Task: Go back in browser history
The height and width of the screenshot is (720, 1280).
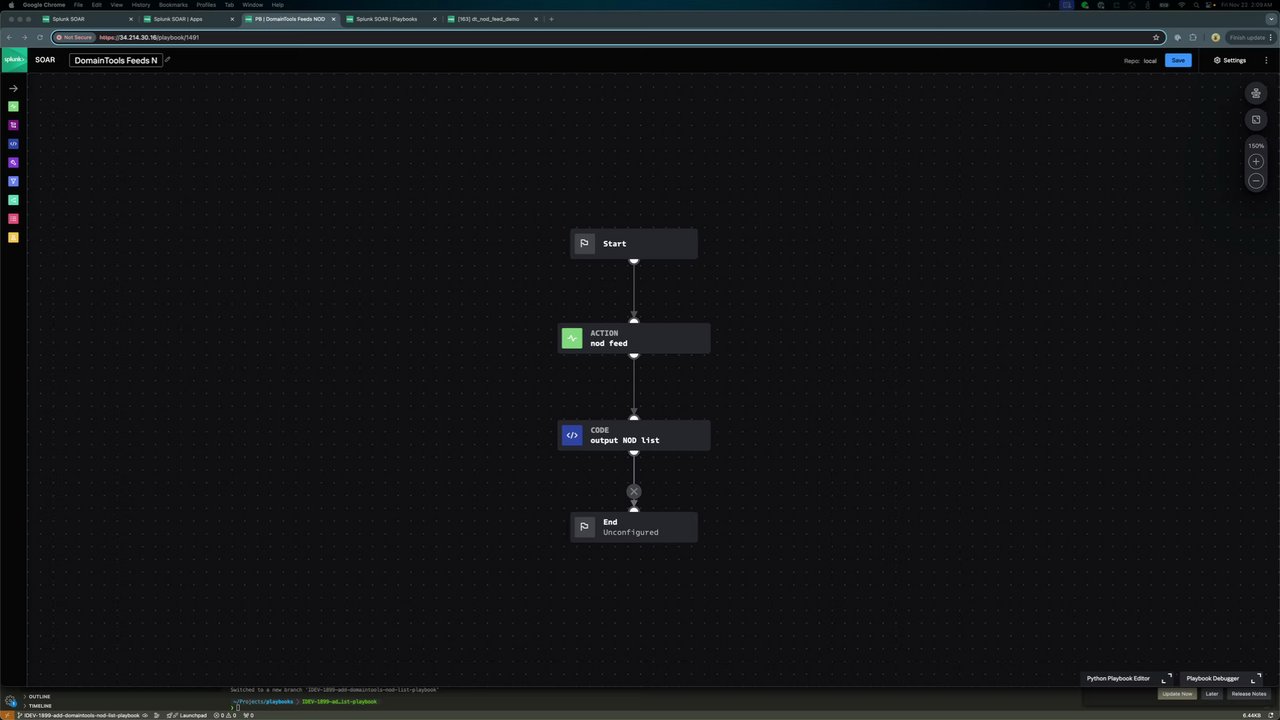Action: (10, 37)
